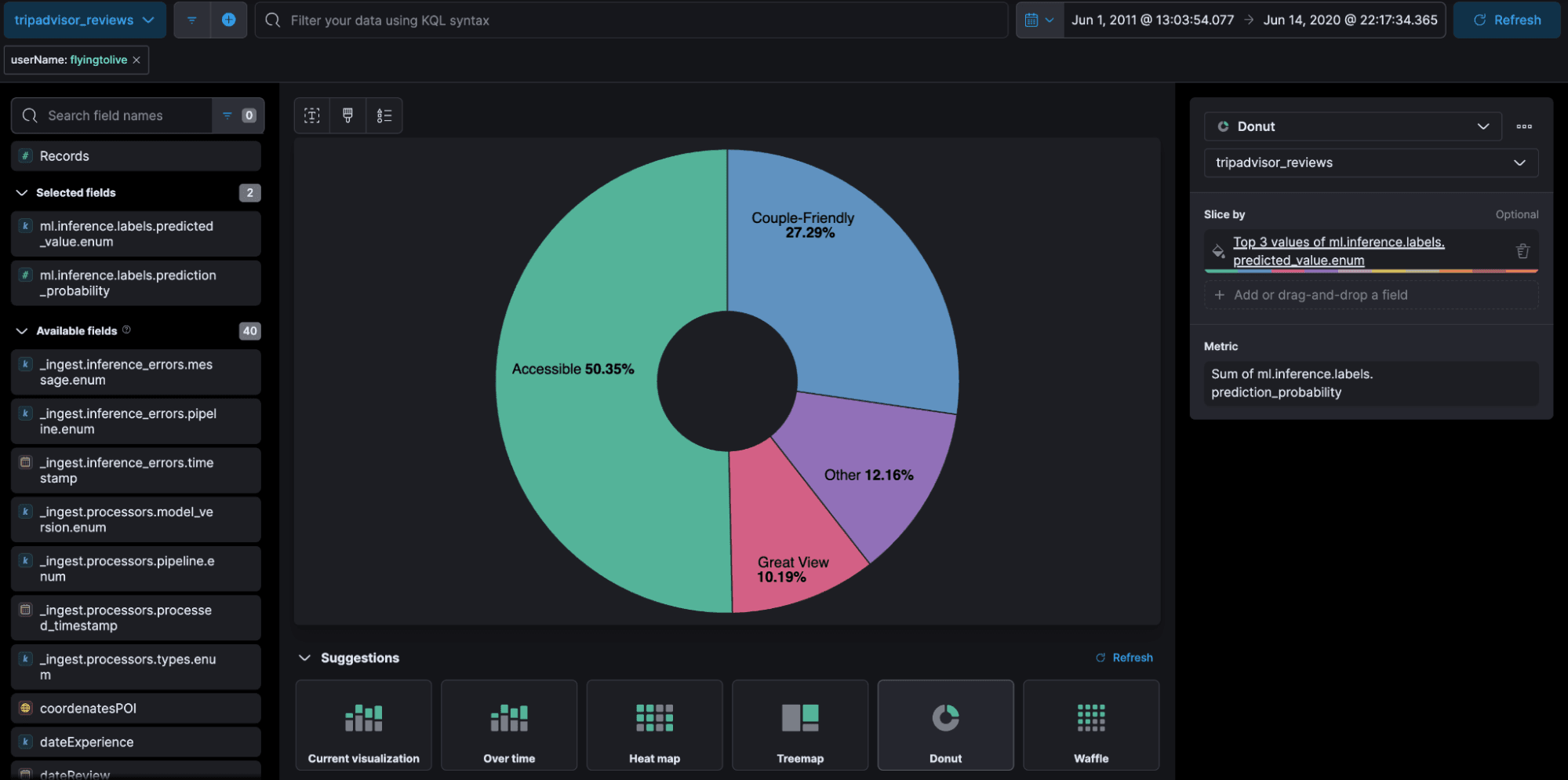This screenshot has height=780, width=1568.
Task: Add a new filter with plus icon
Action: tap(229, 20)
